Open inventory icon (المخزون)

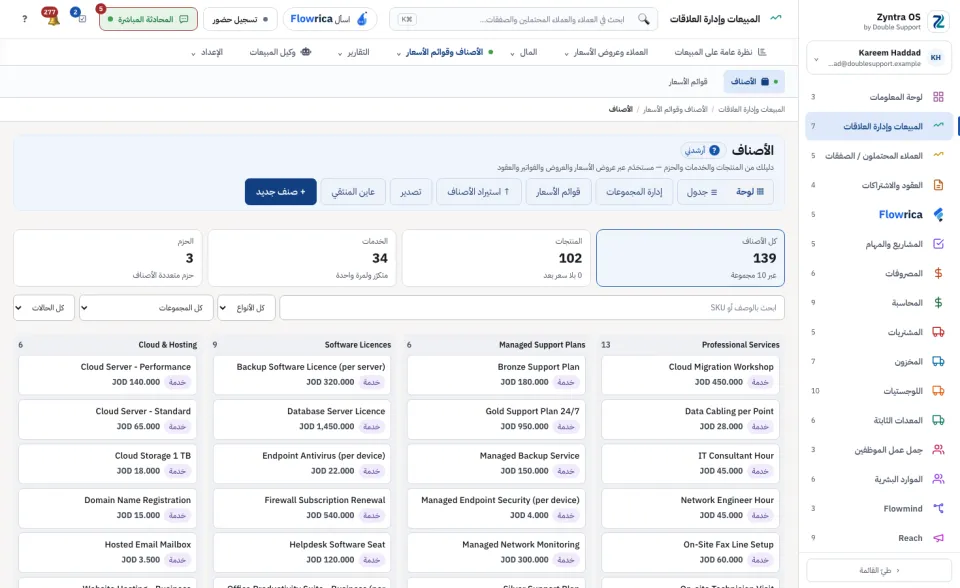tap(938, 361)
